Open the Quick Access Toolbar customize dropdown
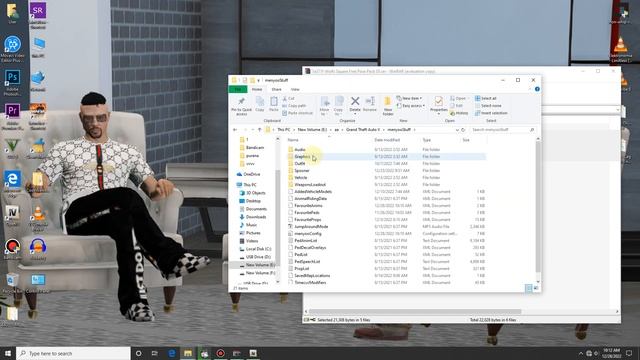640x360 pixels. (258, 80)
